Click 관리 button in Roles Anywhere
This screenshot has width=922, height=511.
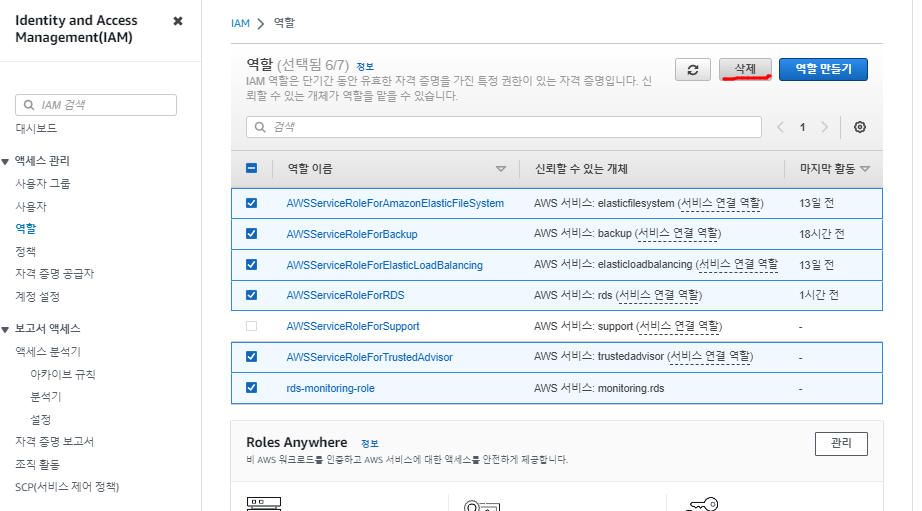click(841, 443)
